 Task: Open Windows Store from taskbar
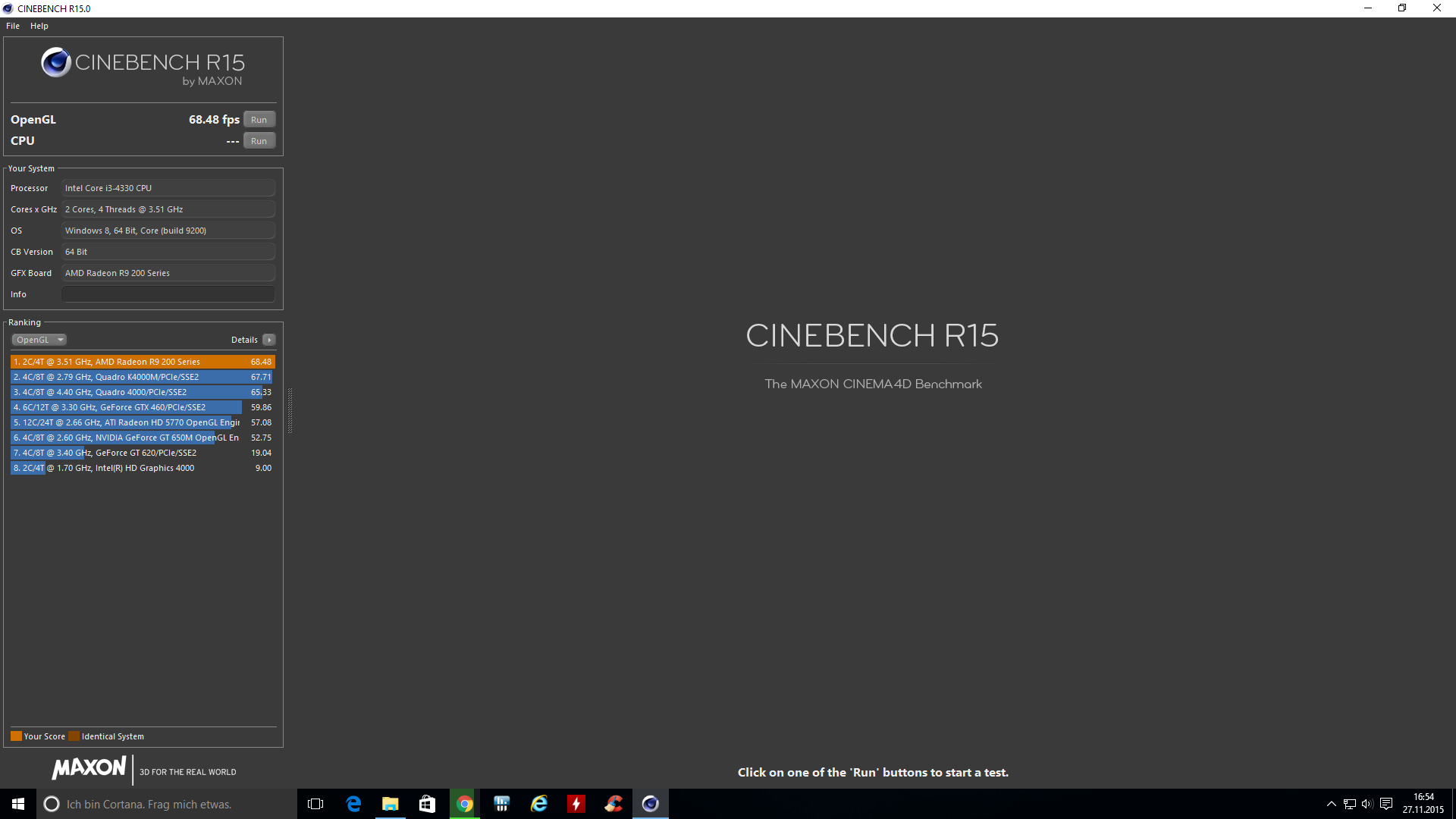click(428, 804)
